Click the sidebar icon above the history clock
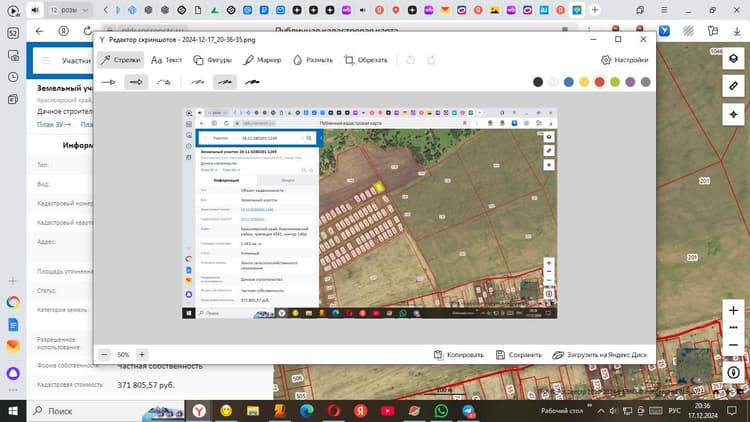This screenshot has height=422, width=750. 13,56
